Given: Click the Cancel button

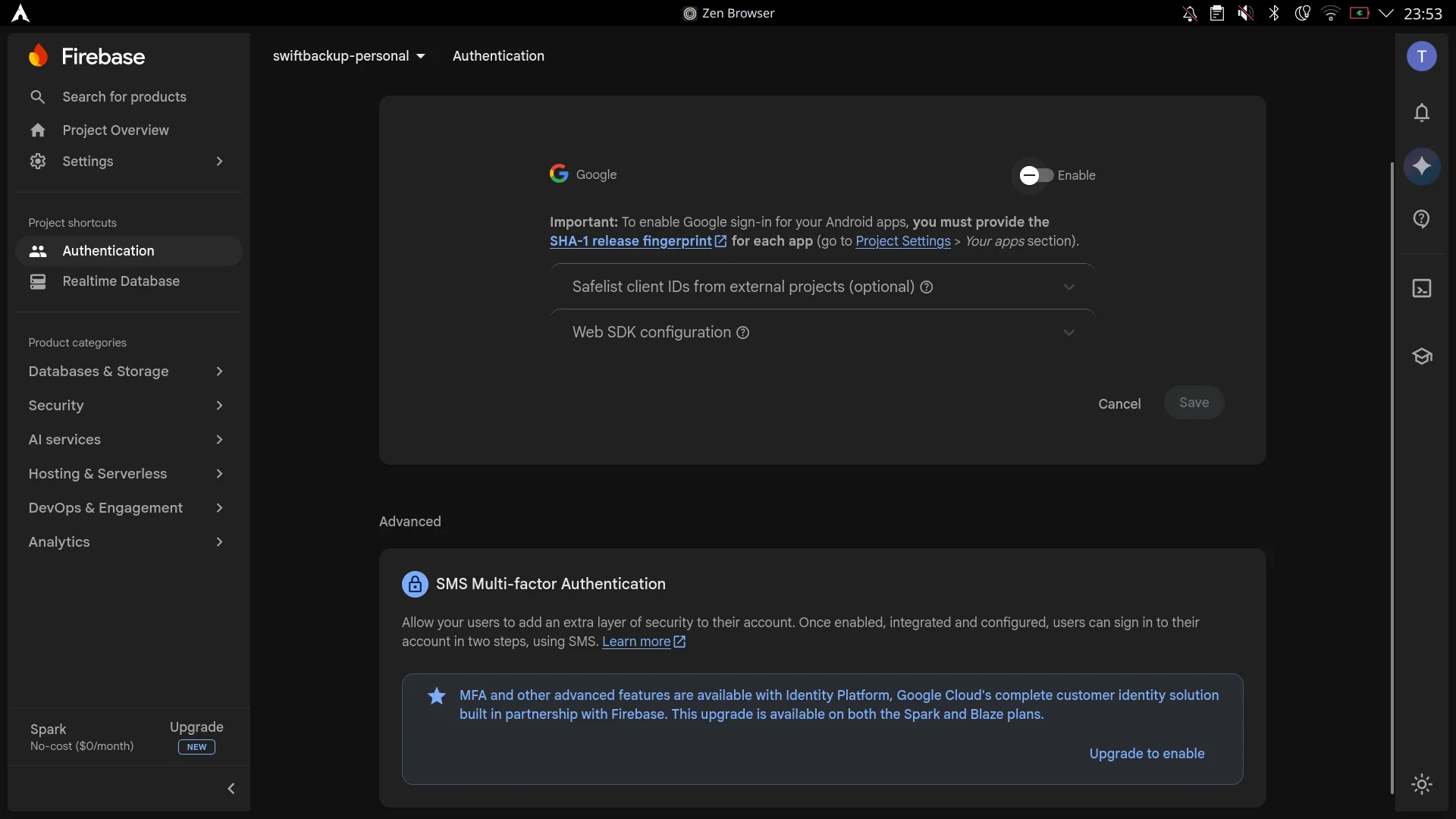Looking at the screenshot, I should click(x=1119, y=404).
